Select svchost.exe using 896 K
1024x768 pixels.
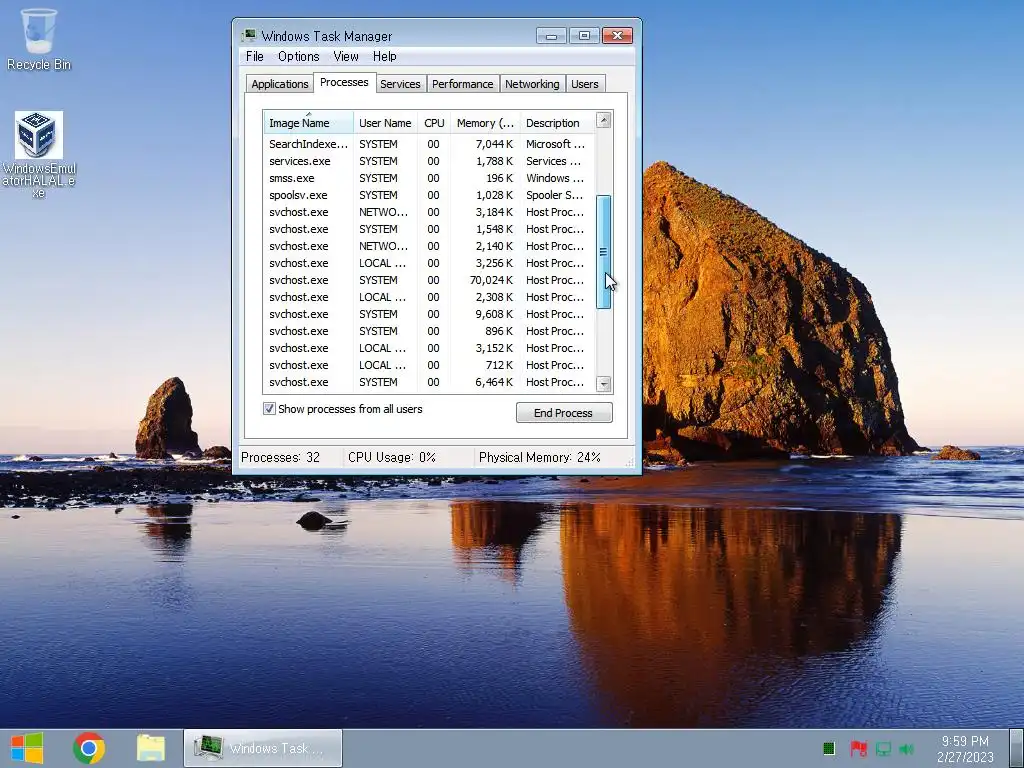[x=429, y=330]
